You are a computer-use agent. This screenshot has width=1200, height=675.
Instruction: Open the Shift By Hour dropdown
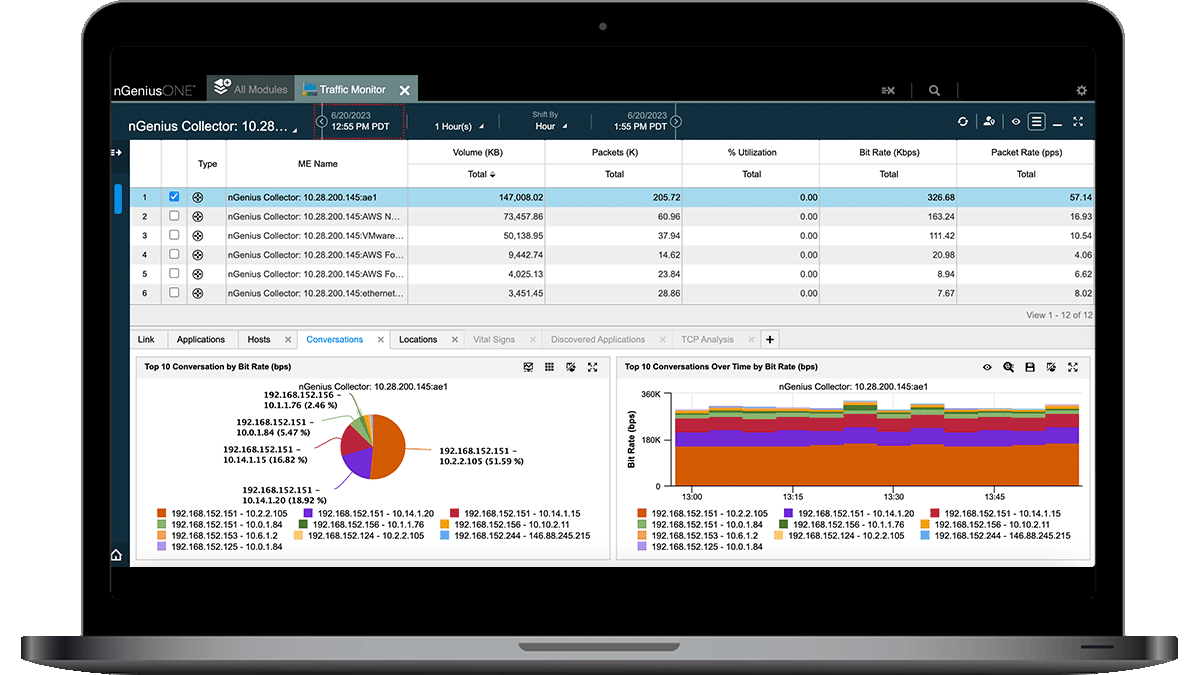[551, 127]
